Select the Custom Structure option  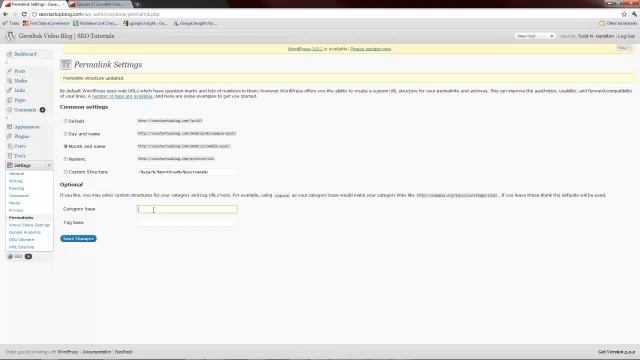click(65, 172)
